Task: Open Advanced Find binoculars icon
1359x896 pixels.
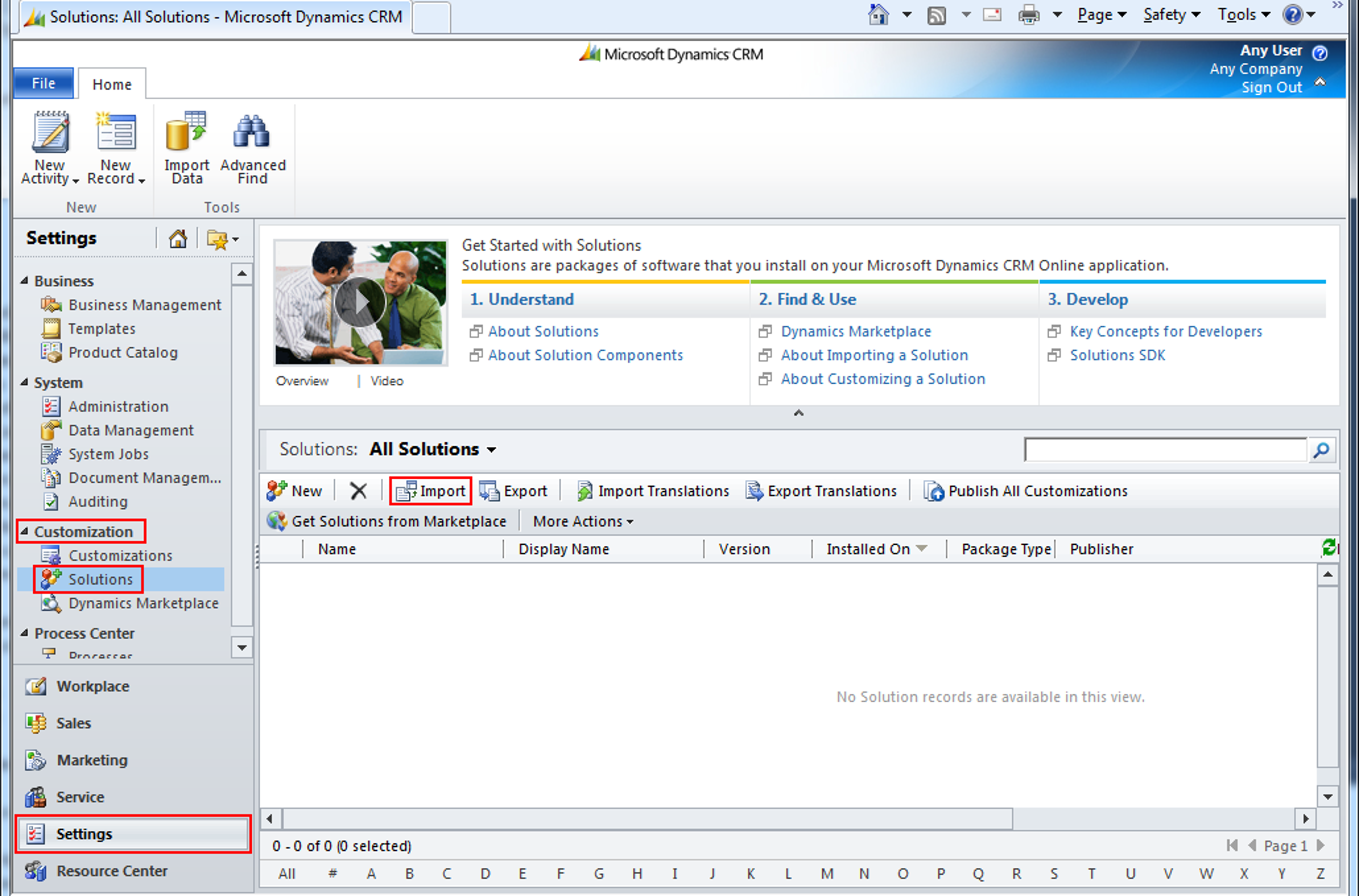Action: [x=251, y=131]
